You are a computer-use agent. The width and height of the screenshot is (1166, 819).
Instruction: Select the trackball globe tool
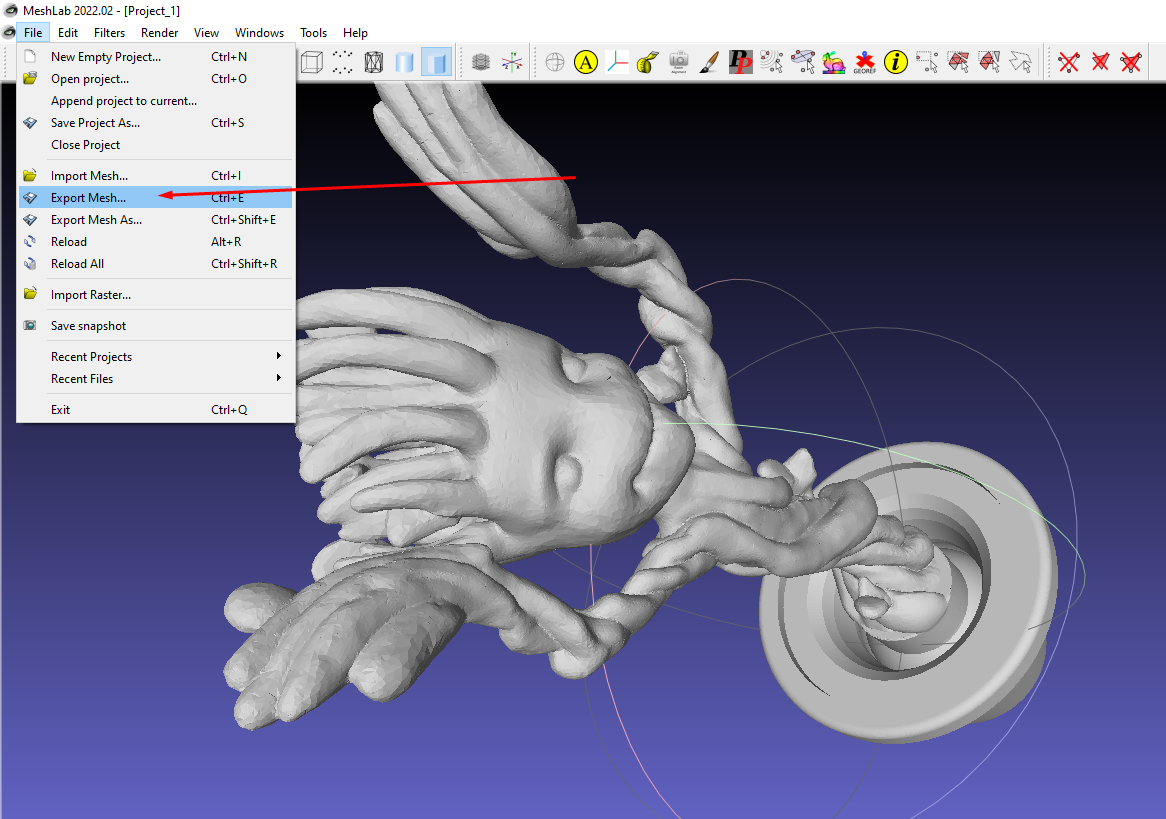point(555,62)
